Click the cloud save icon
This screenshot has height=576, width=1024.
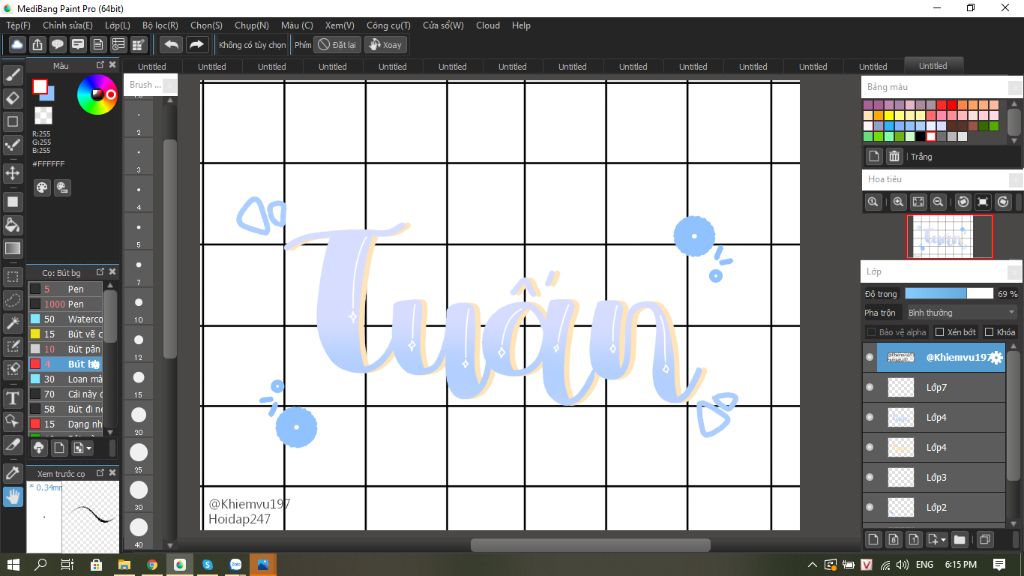pos(17,44)
